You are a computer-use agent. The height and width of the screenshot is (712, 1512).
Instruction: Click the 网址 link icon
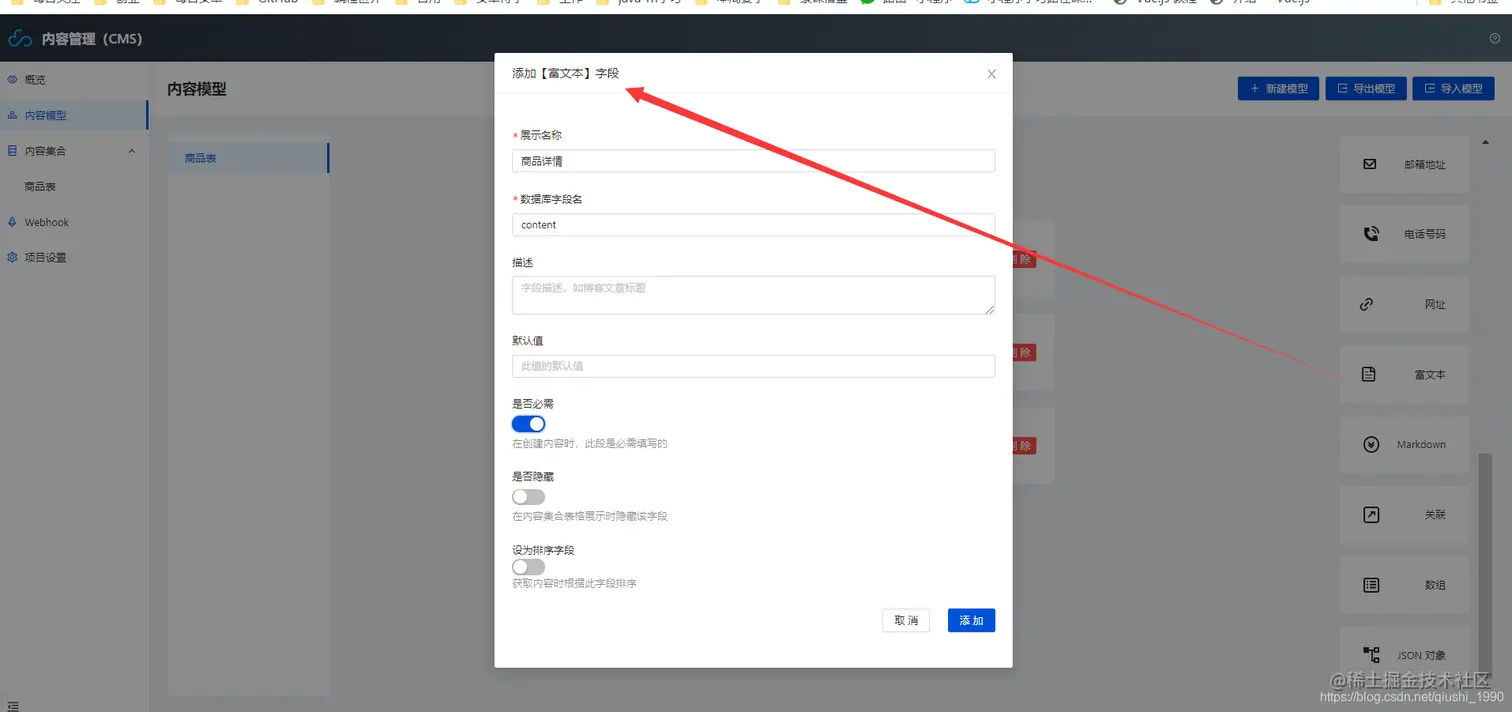point(1367,304)
